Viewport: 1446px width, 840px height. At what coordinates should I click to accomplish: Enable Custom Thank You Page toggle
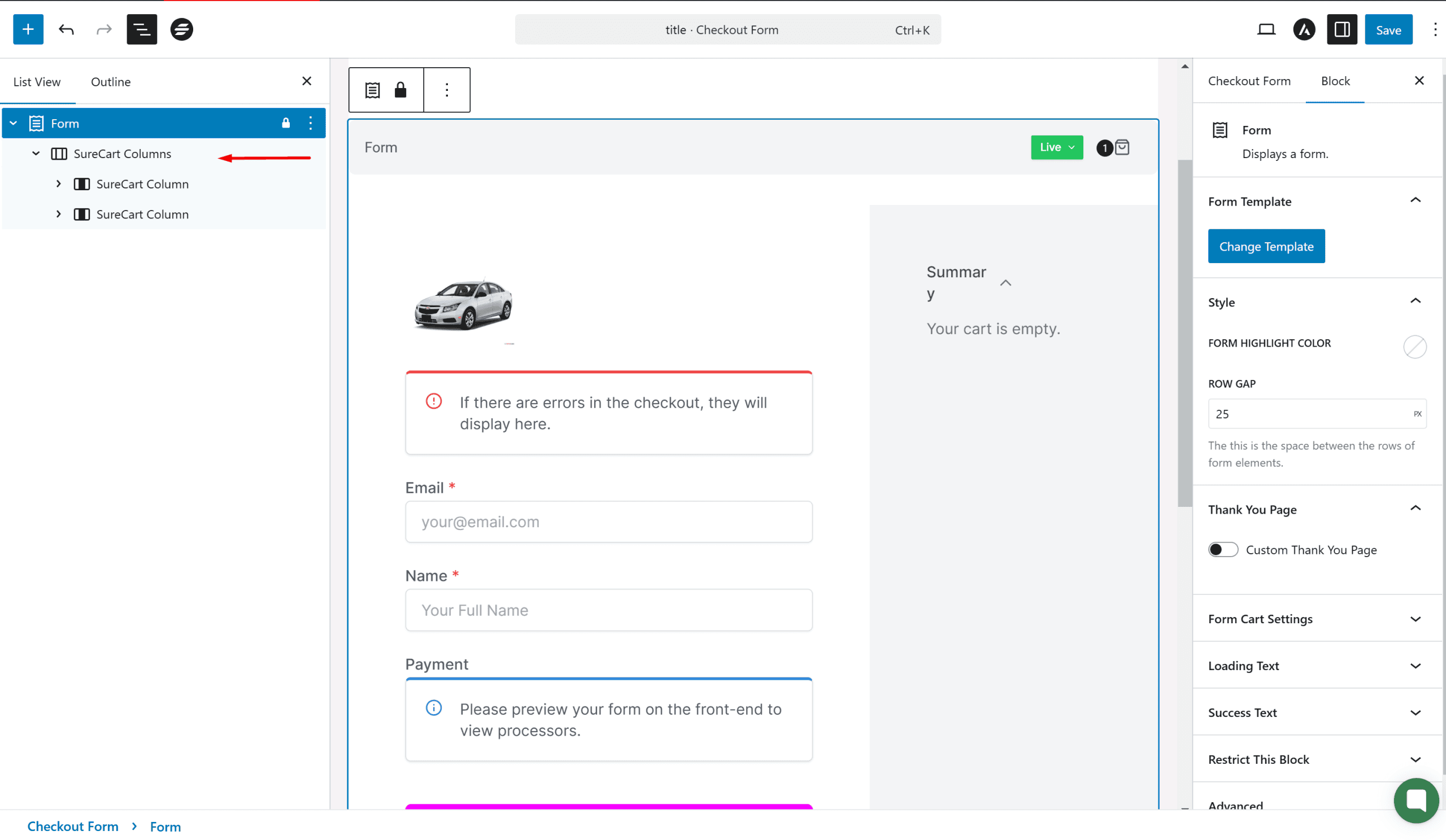point(1223,550)
